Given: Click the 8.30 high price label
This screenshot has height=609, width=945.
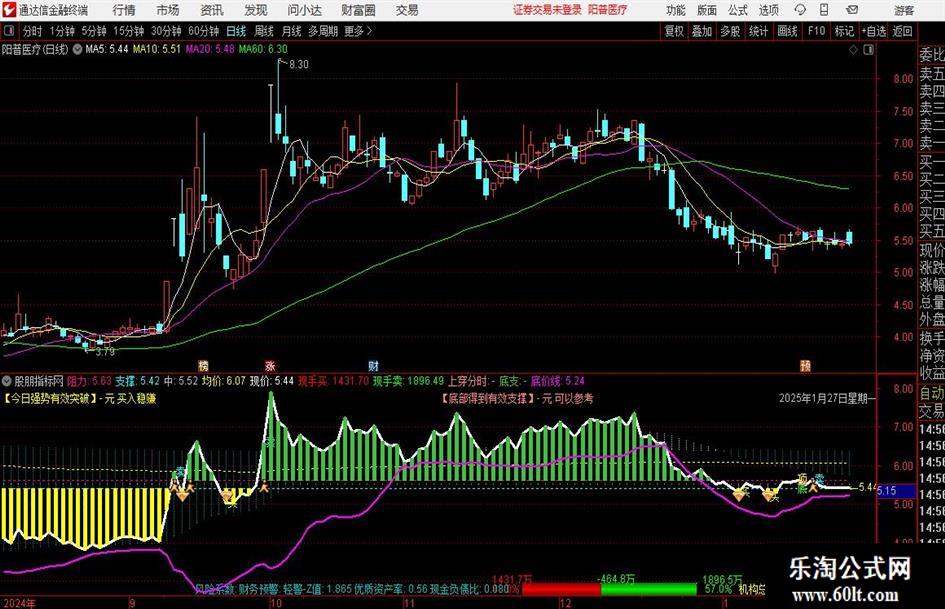Looking at the screenshot, I should coord(299,65).
